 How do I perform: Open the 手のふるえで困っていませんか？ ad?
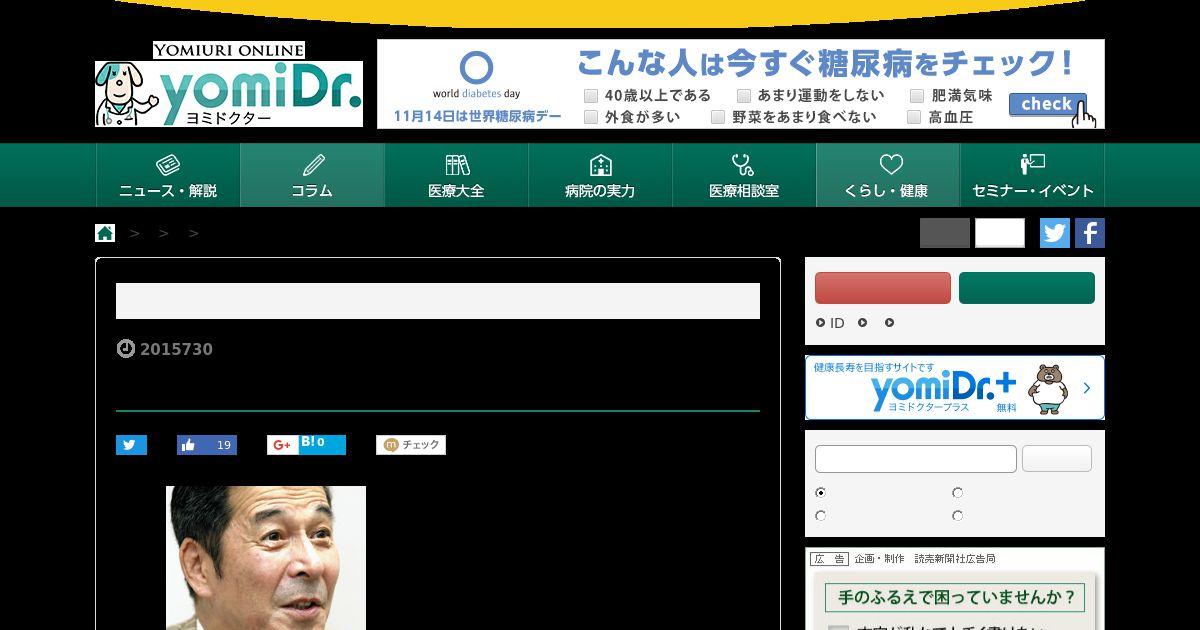955,598
